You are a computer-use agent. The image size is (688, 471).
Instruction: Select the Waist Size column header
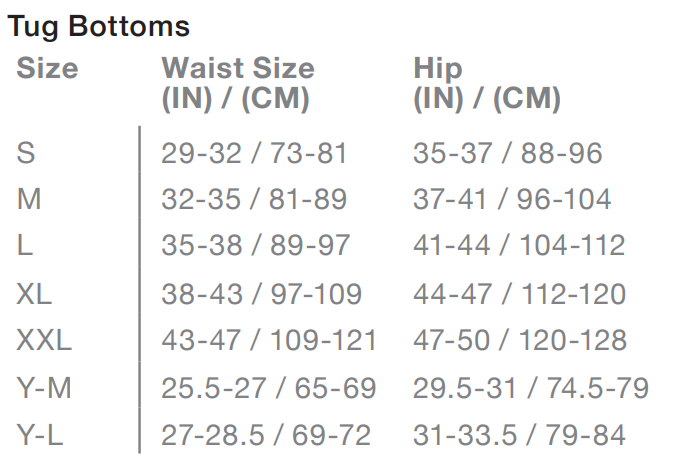point(238,84)
